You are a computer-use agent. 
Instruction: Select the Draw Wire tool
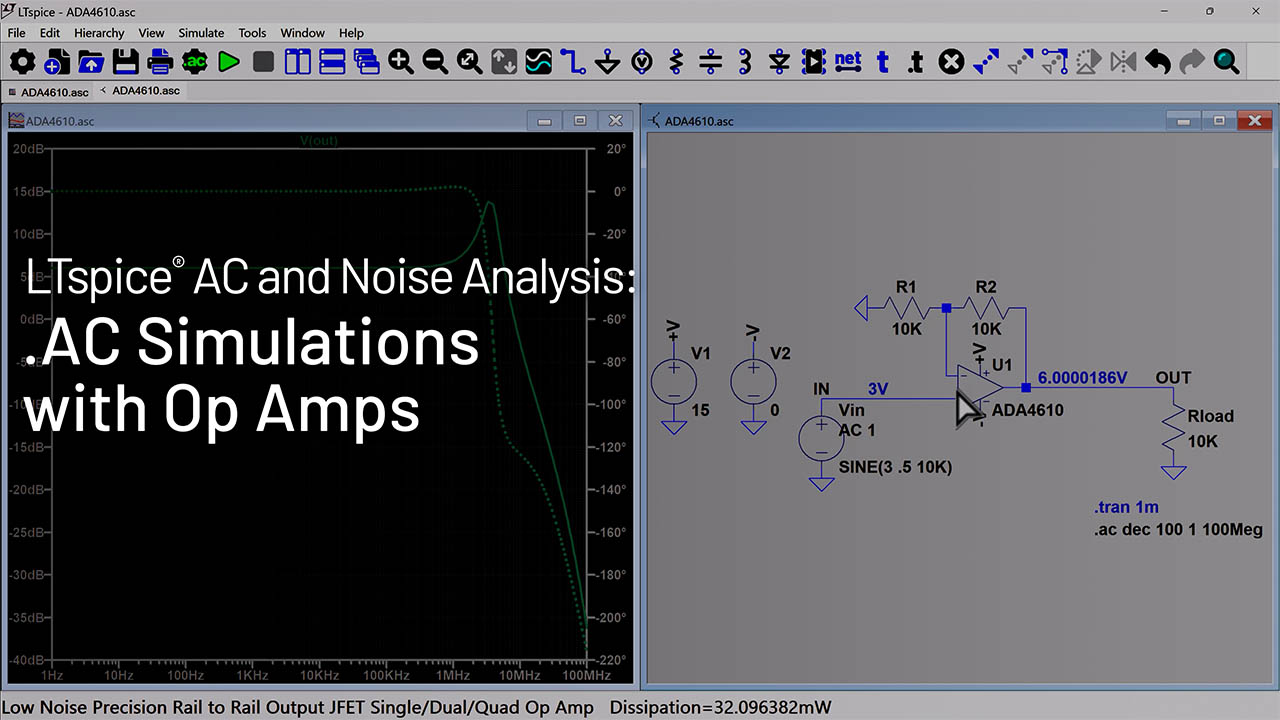click(573, 62)
